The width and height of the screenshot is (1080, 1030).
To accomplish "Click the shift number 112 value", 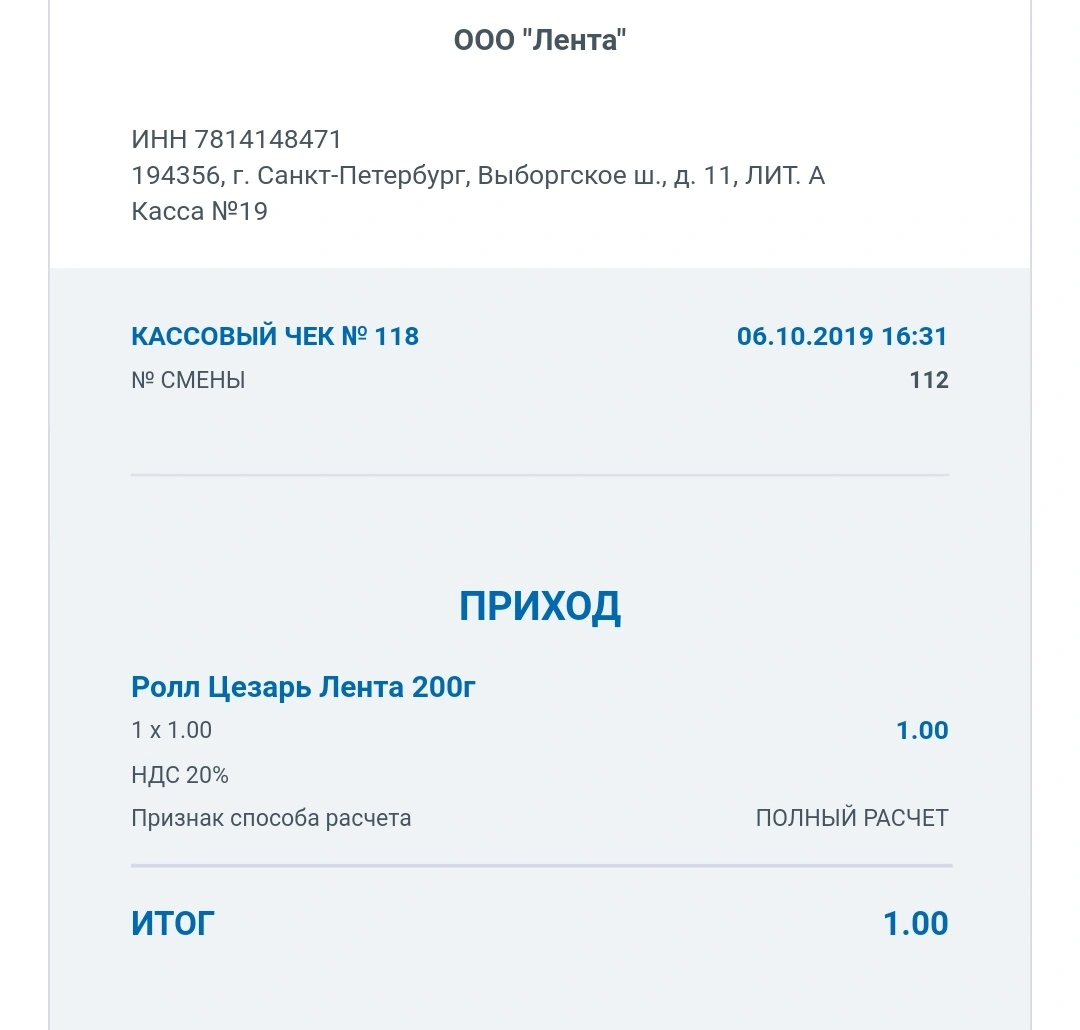I will click(929, 380).
